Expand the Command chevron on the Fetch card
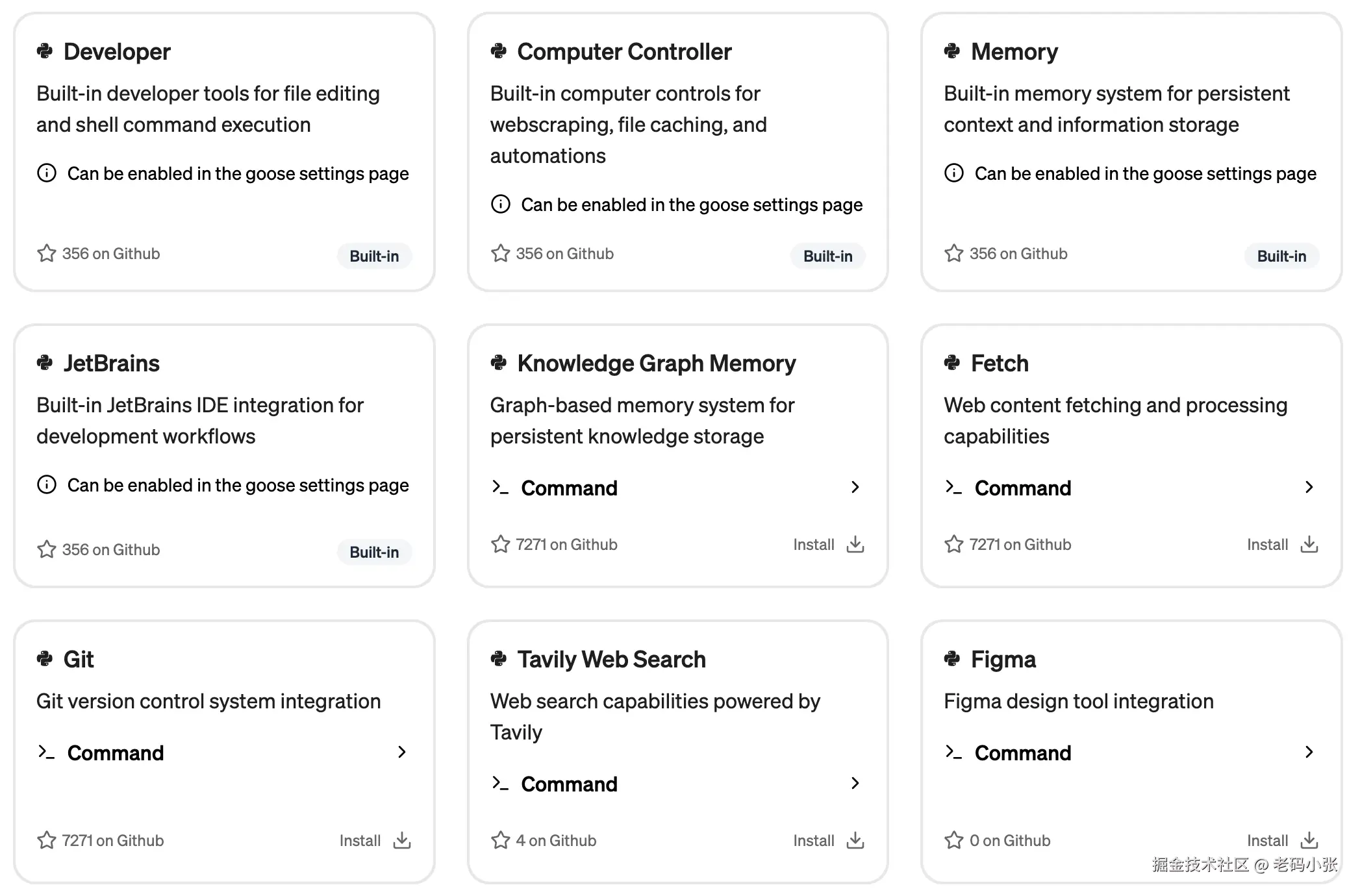Viewport: 1360px width, 896px height. [x=1309, y=488]
